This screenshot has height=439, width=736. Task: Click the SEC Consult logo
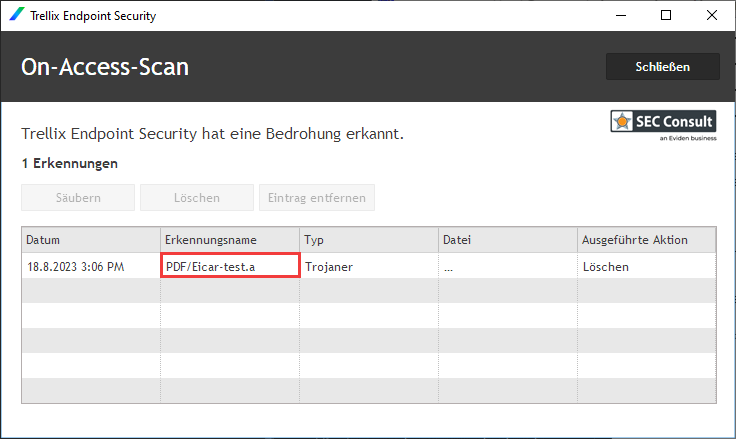point(663,124)
